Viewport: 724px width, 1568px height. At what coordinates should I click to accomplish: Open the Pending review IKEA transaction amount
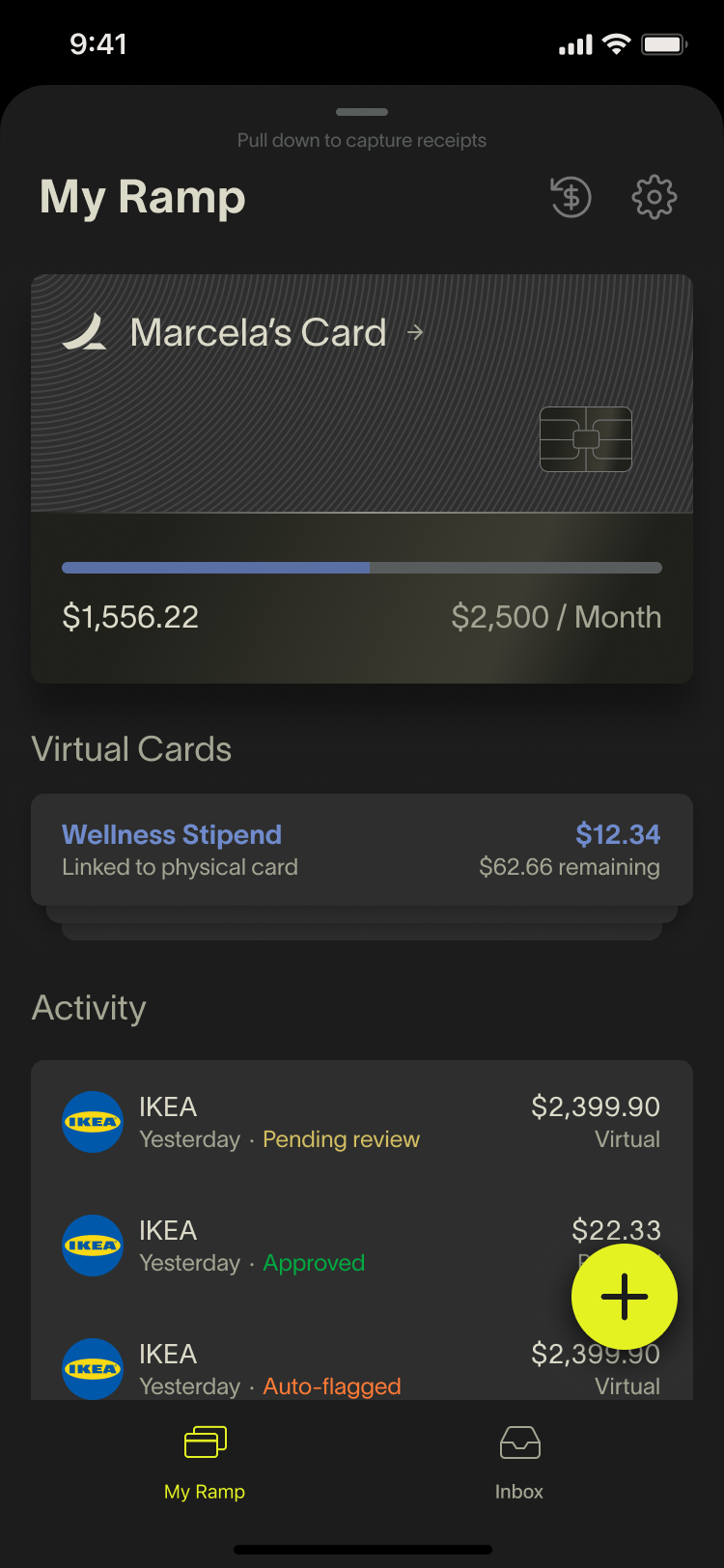(x=595, y=1106)
